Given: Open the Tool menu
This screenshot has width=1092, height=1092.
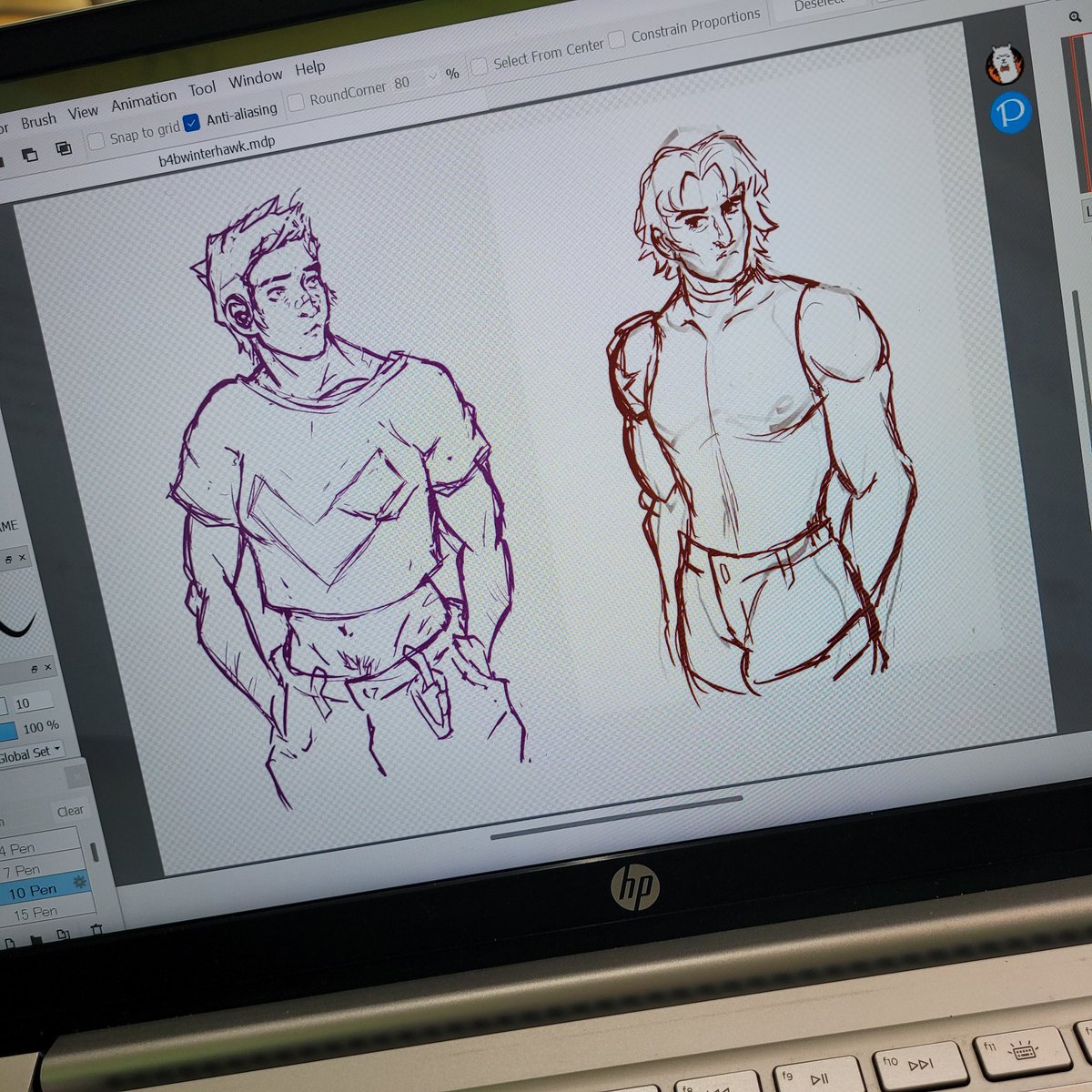Looking at the screenshot, I should [203, 88].
